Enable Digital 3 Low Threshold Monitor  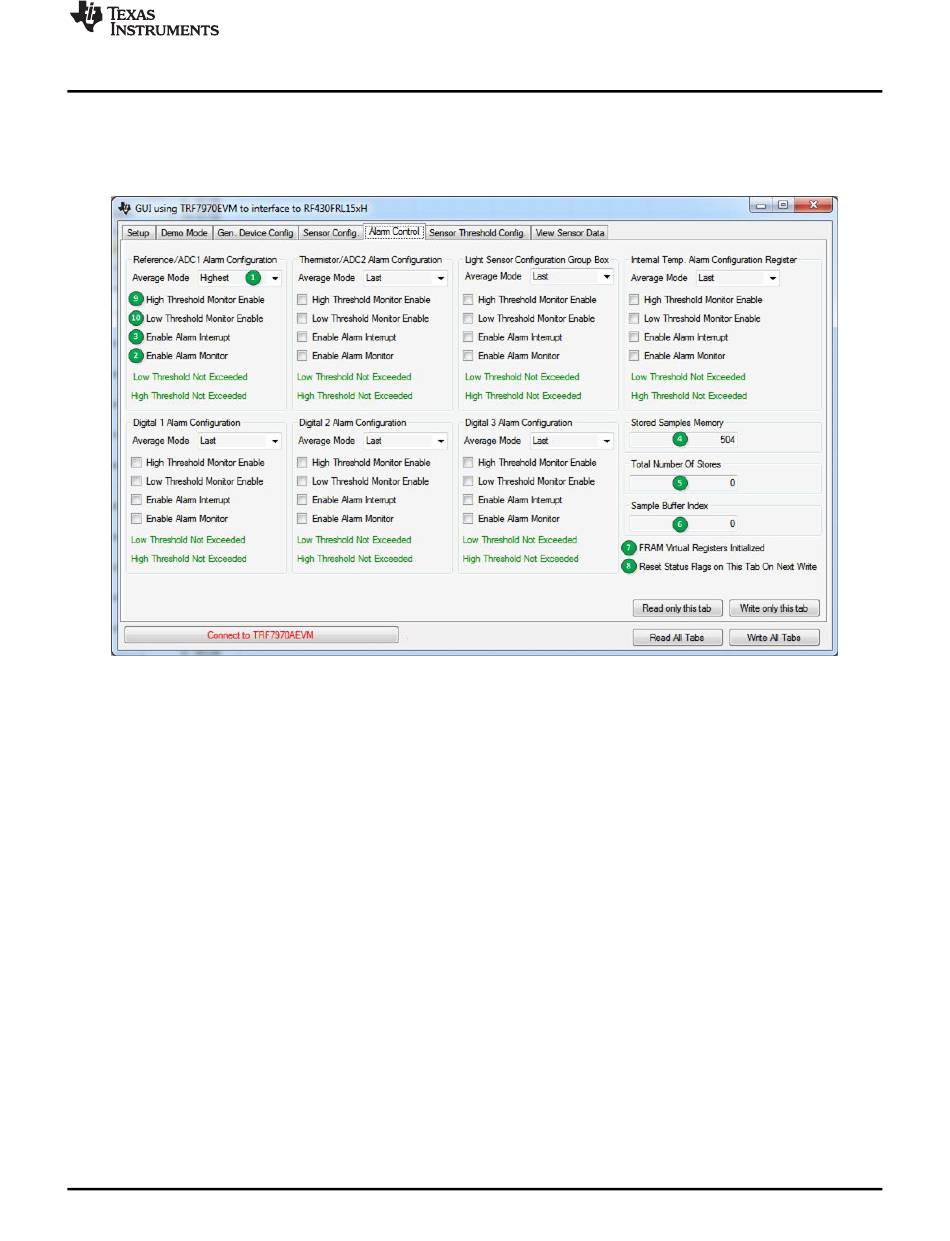coord(469,481)
